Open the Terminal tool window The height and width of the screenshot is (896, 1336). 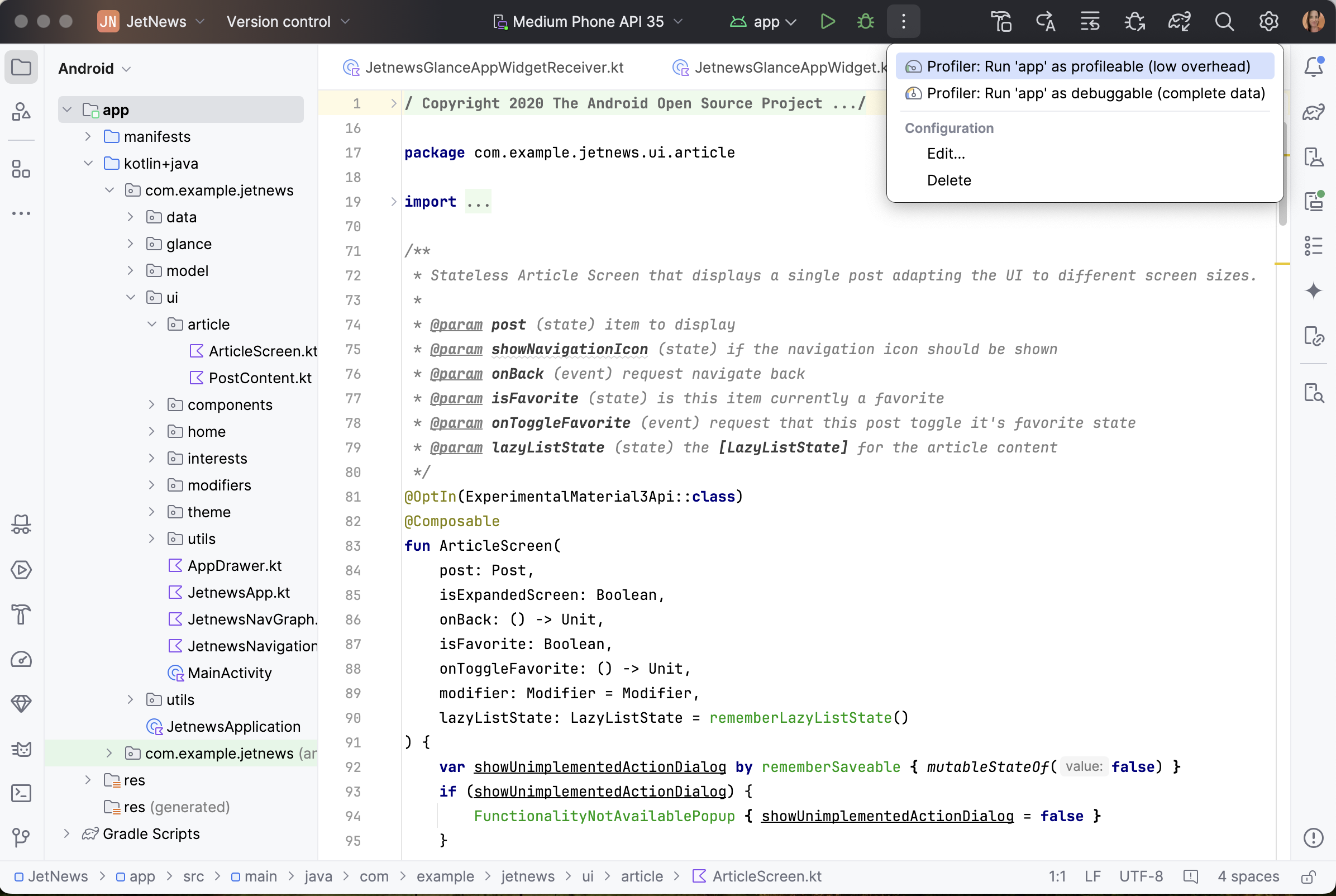21,793
